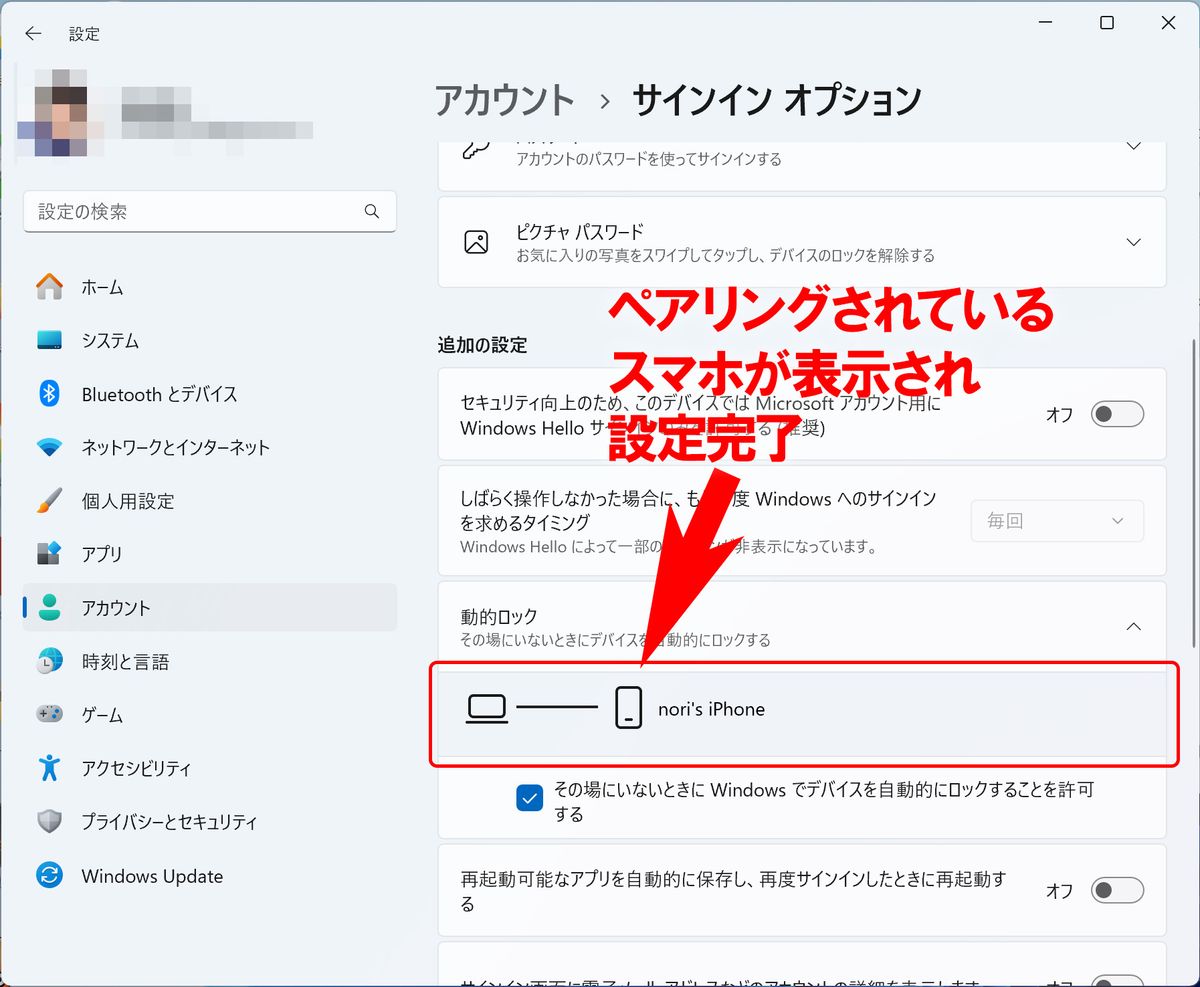This screenshot has width=1200, height=987.
Task: Click the Gaming controller icon
Action: pyautogui.click(x=49, y=715)
